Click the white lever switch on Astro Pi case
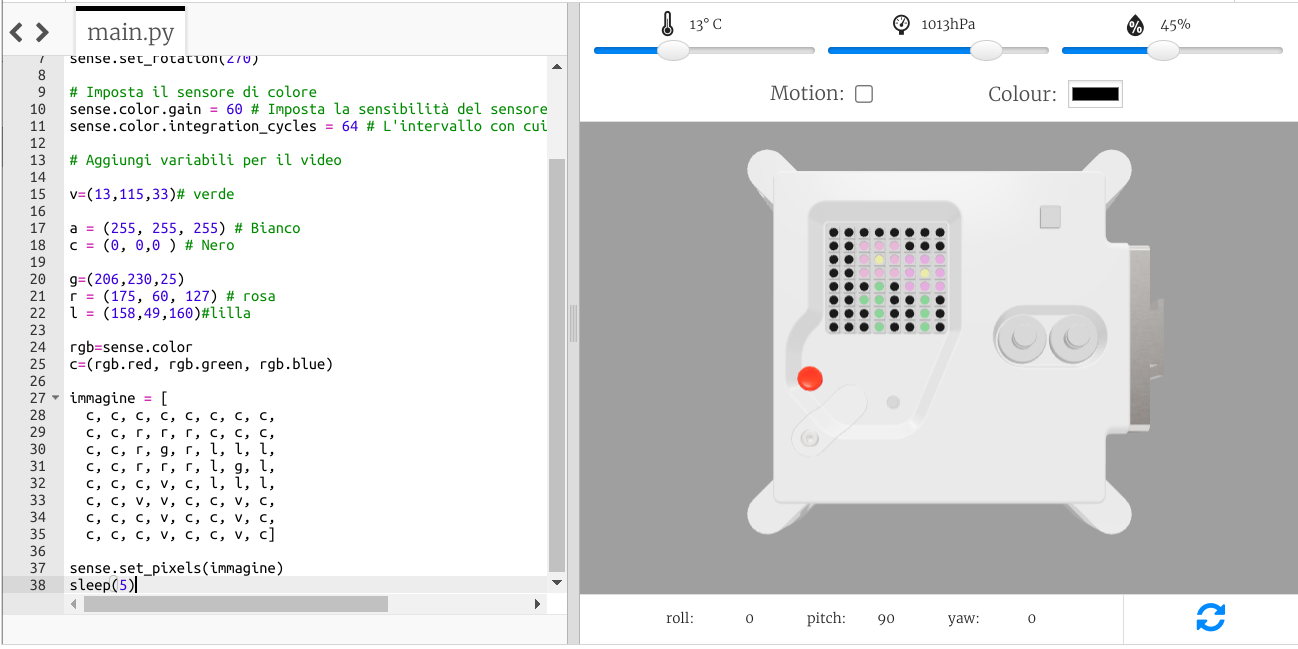This screenshot has width=1298, height=649. click(x=829, y=421)
